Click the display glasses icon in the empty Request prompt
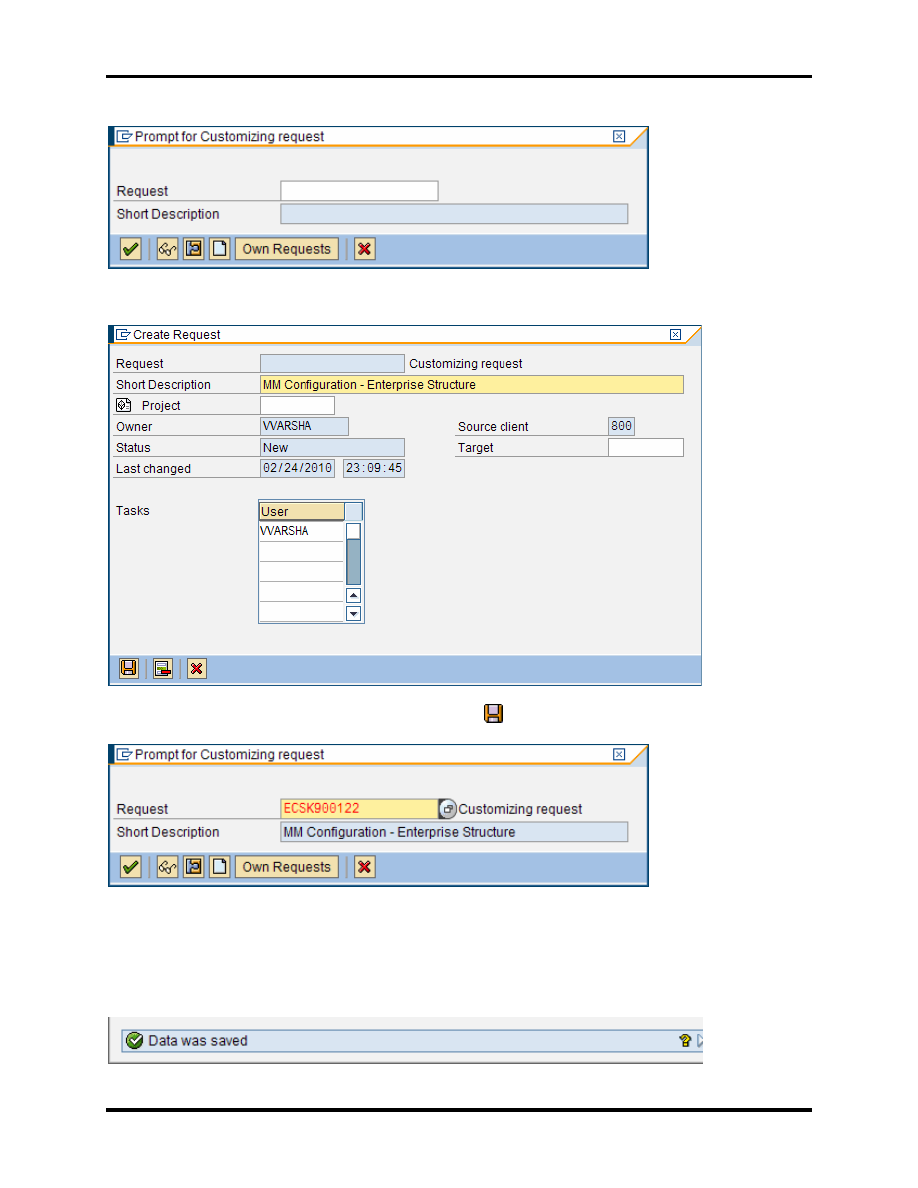918x1188 pixels. click(167, 249)
